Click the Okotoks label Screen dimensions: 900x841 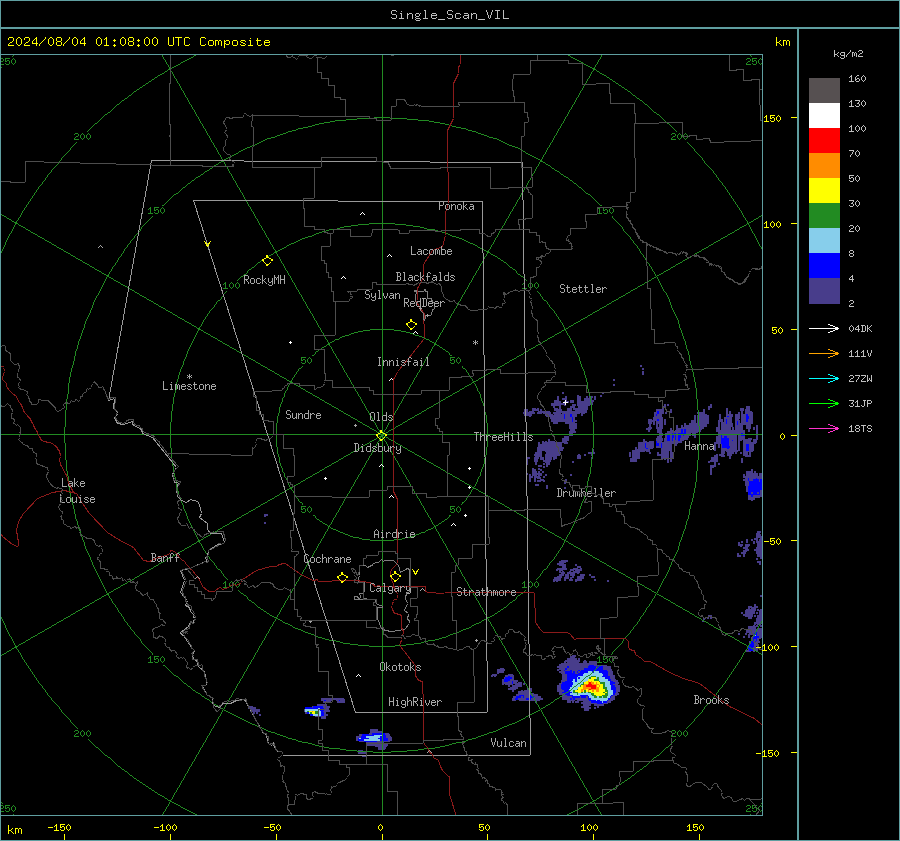(400, 667)
